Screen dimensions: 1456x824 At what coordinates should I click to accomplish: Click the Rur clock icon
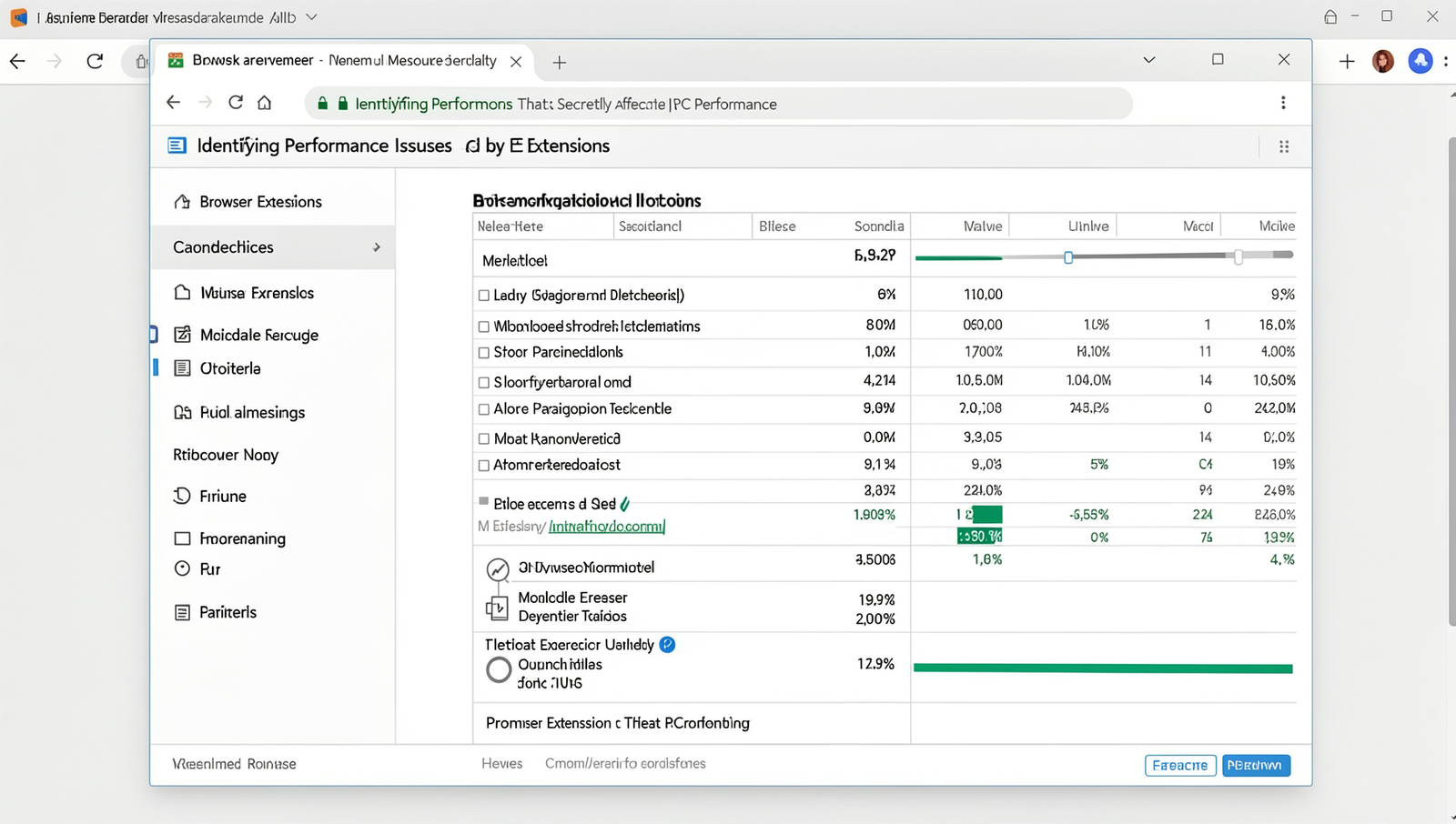coord(182,568)
